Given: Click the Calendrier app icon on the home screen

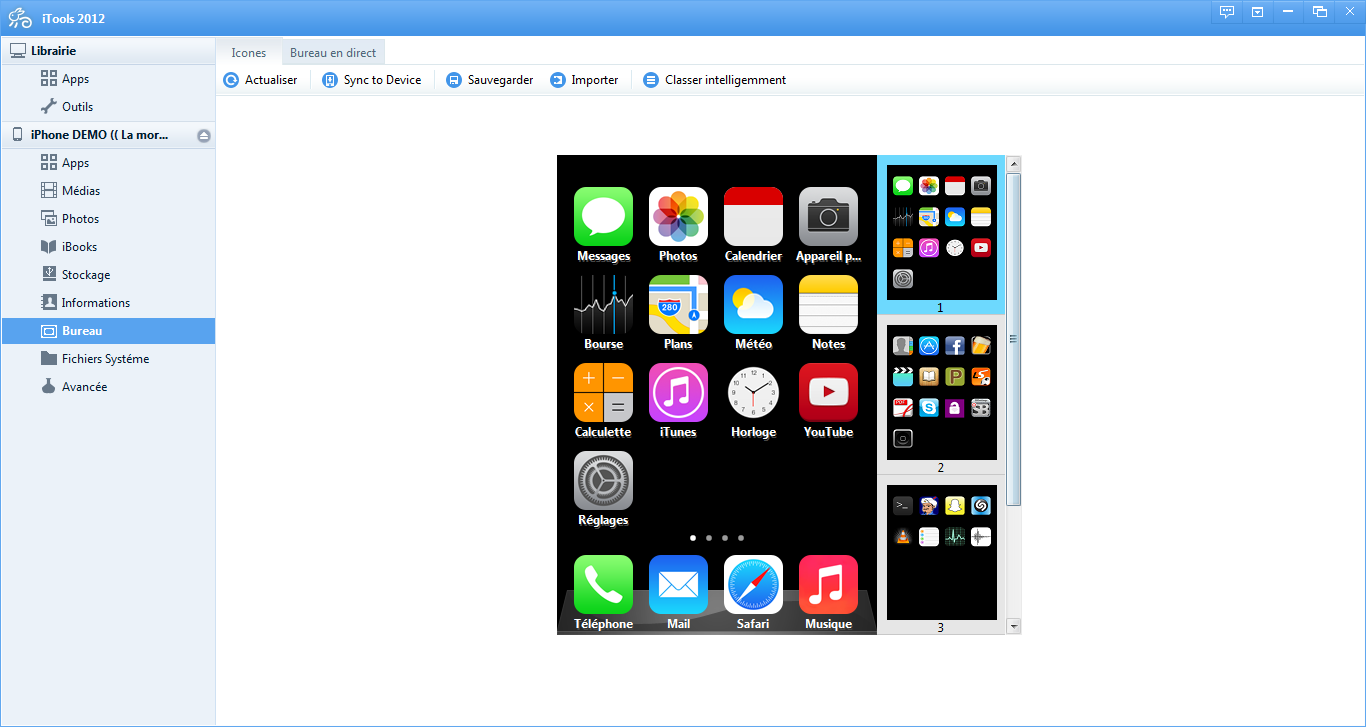Looking at the screenshot, I should 753,216.
